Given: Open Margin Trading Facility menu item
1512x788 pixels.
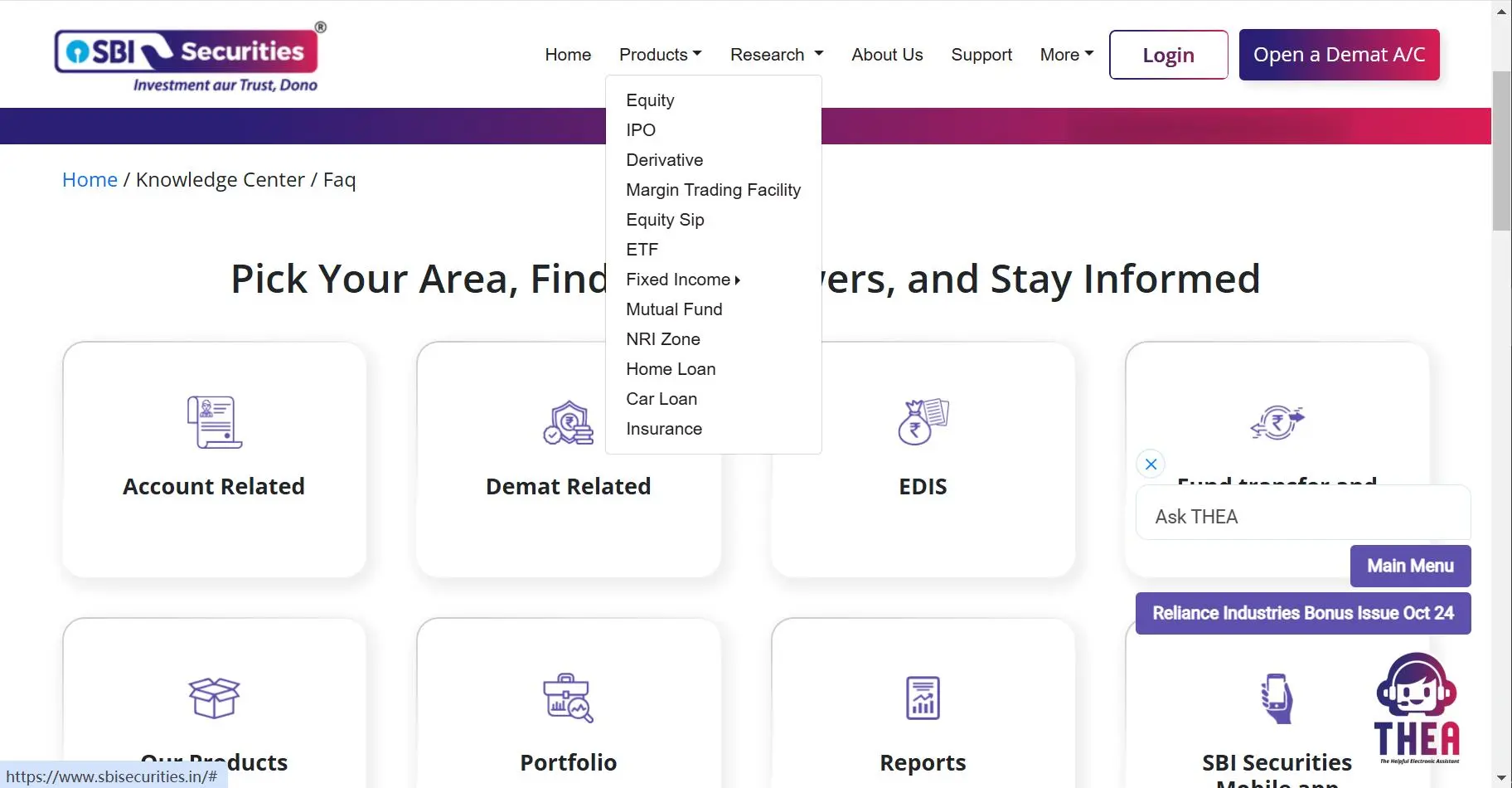Looking at the screenshot, I should pyautogui.click(x=714, y=190).
